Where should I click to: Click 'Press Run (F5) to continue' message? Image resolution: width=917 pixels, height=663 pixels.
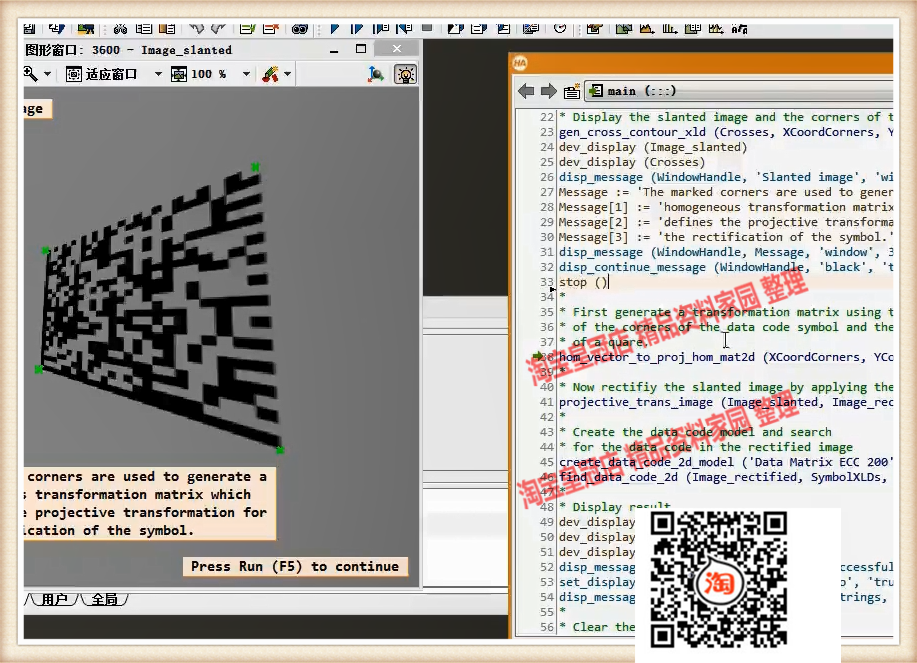(x=295, y=566)
